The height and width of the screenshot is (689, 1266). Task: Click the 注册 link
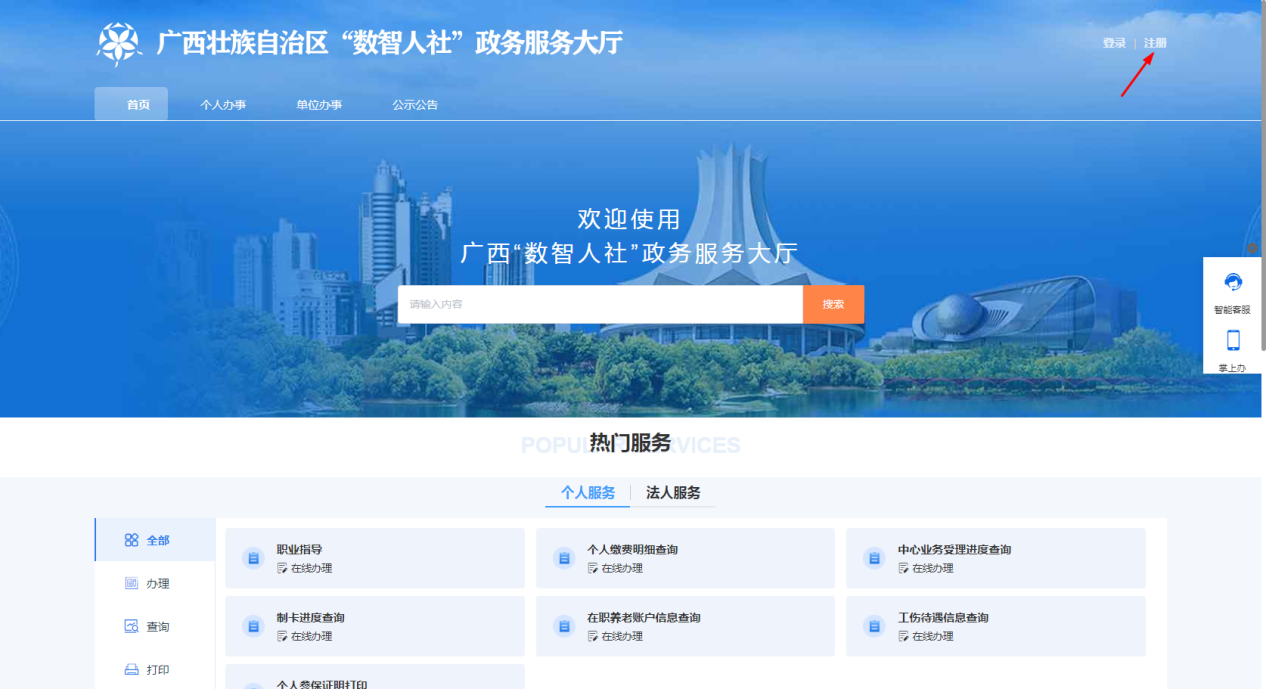pyautogui.click(x=1155, y=44)
